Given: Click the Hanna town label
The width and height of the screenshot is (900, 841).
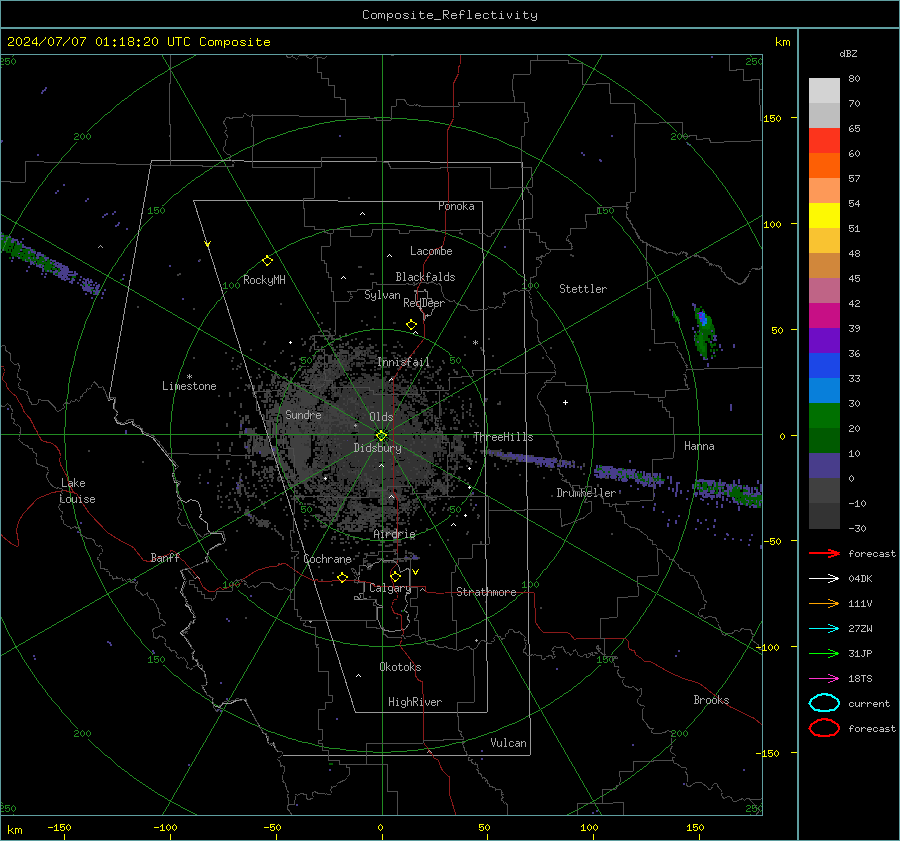Looking at the screenshot, I should click(699, 447).
